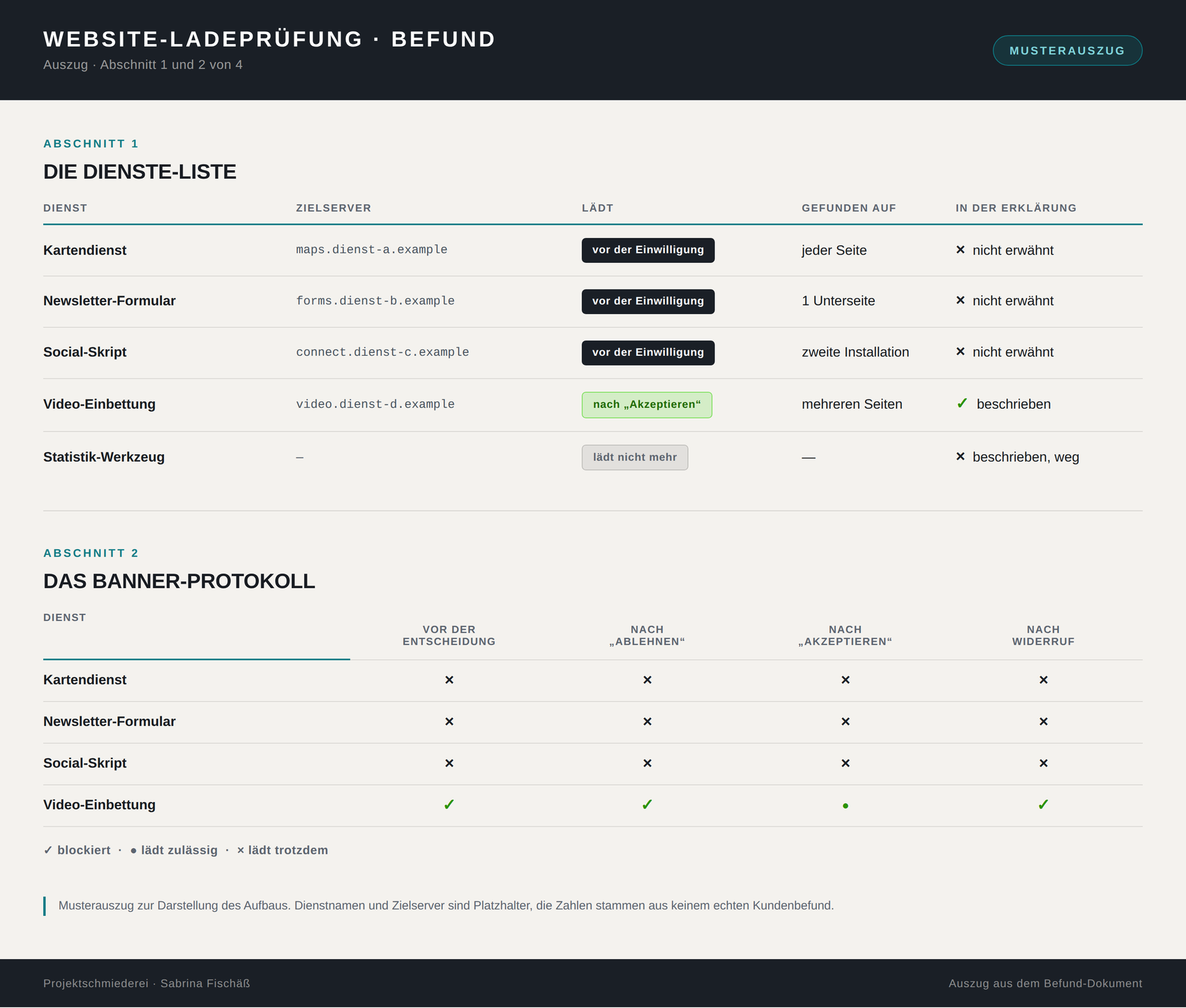Viewport: 1186px width, 1008px height.
Task: Select 'video.dienst-d.example' server text
Action: click(x=375, y=405)
